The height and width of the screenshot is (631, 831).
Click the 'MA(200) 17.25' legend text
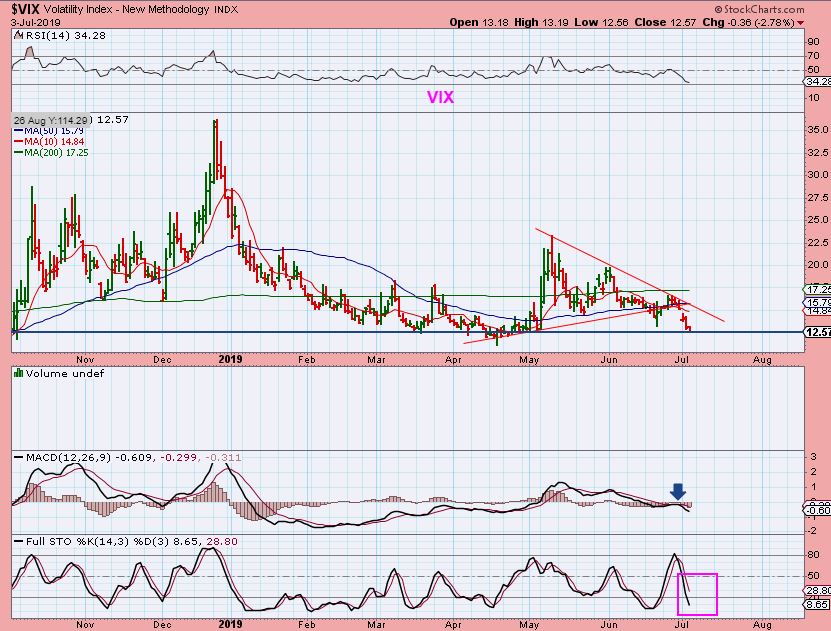56,153
